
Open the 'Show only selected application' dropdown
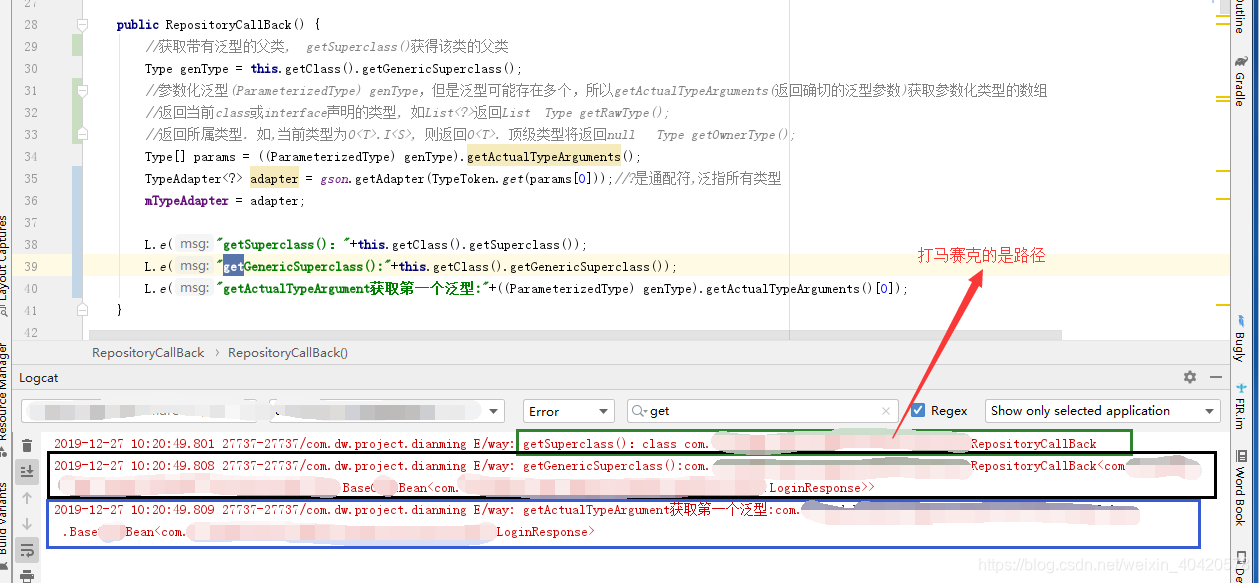tap(1100, 410)
